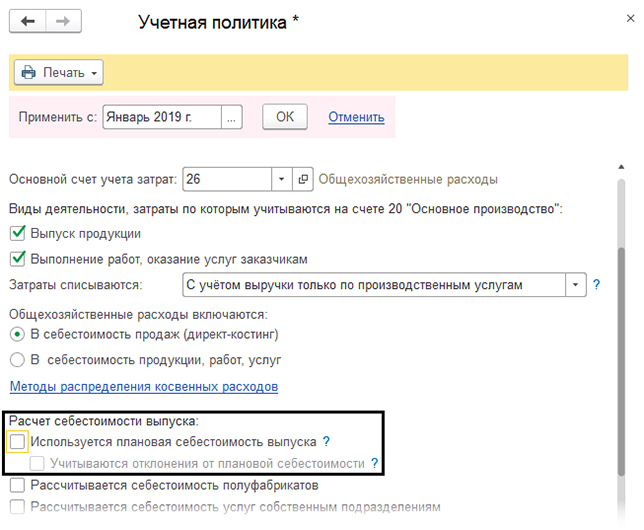Click the Применить с date input field
Screen dimensions: 644x530
point(160,117)
